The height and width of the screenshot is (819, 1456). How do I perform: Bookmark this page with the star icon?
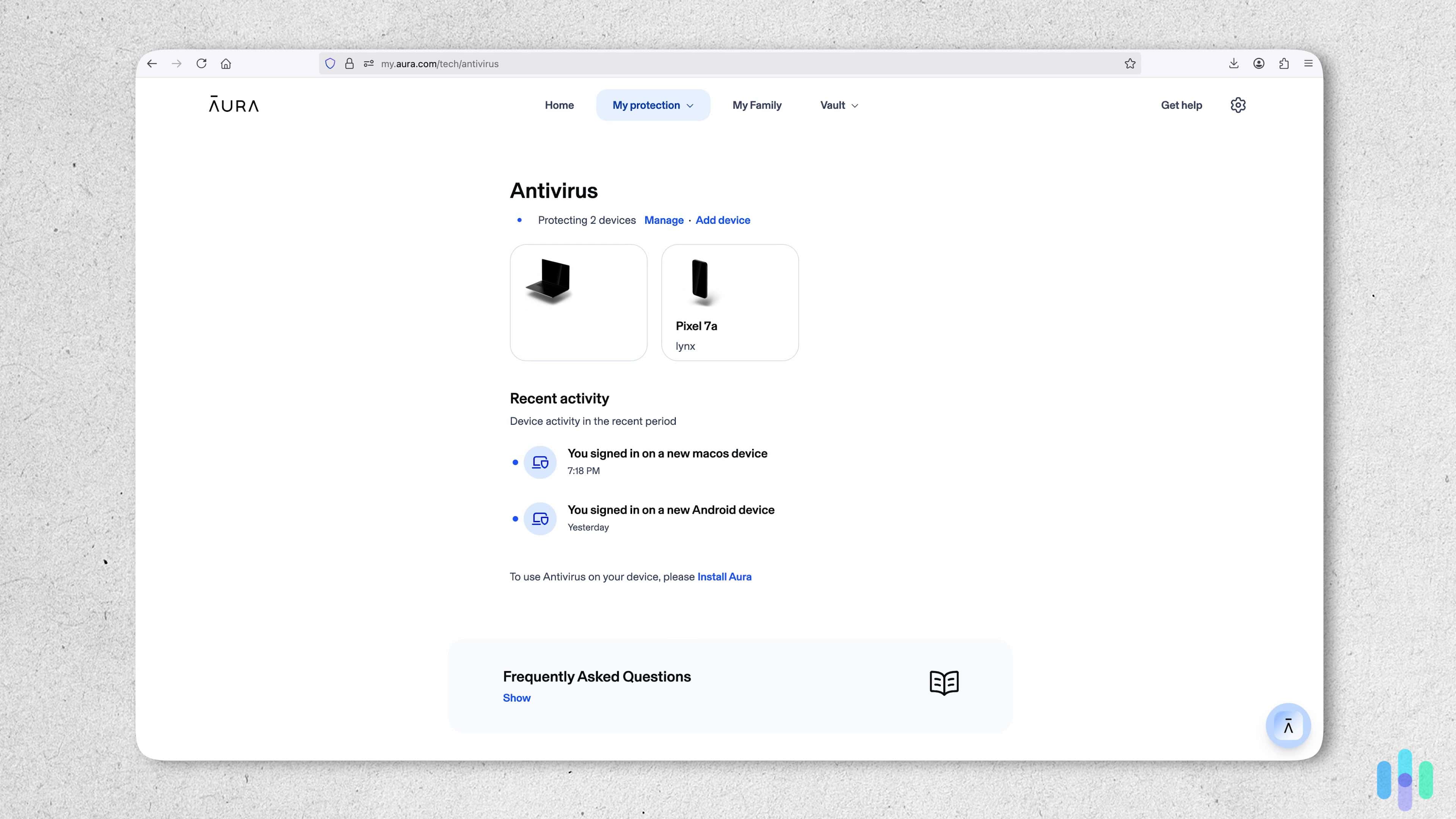(x=1130, y=64)
